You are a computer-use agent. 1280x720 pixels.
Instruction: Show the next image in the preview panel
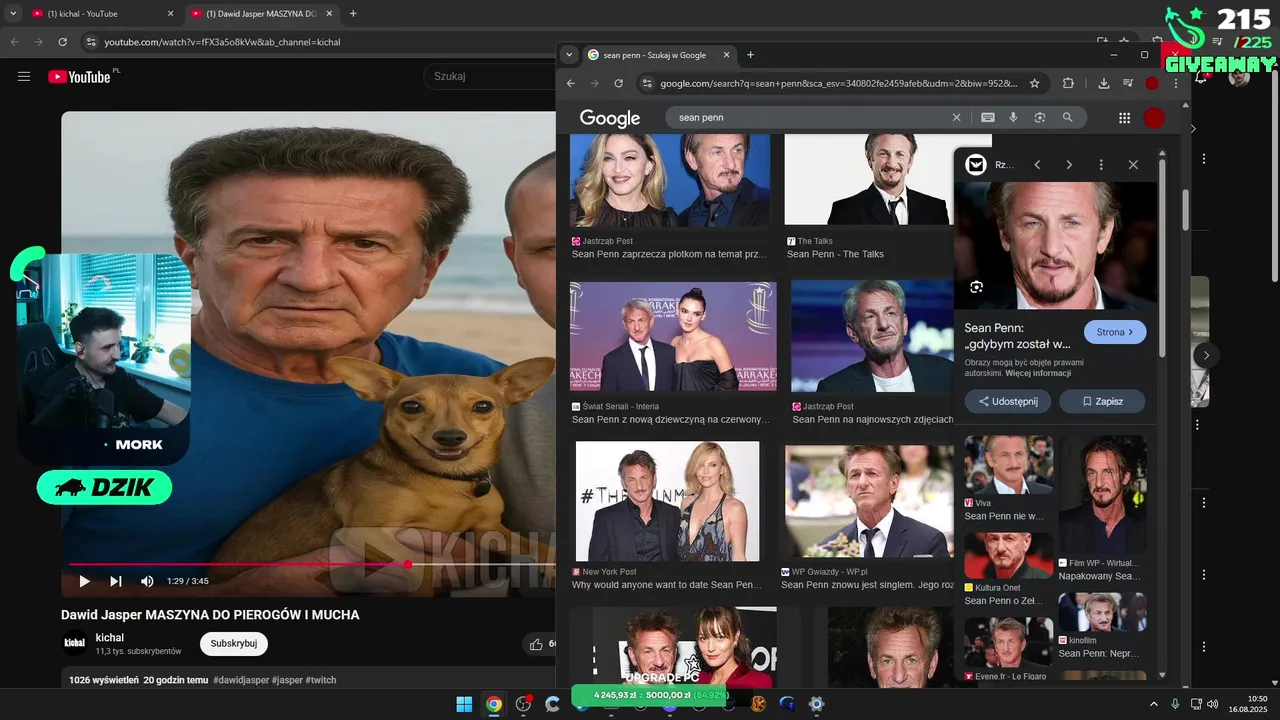click(1069, 165)
